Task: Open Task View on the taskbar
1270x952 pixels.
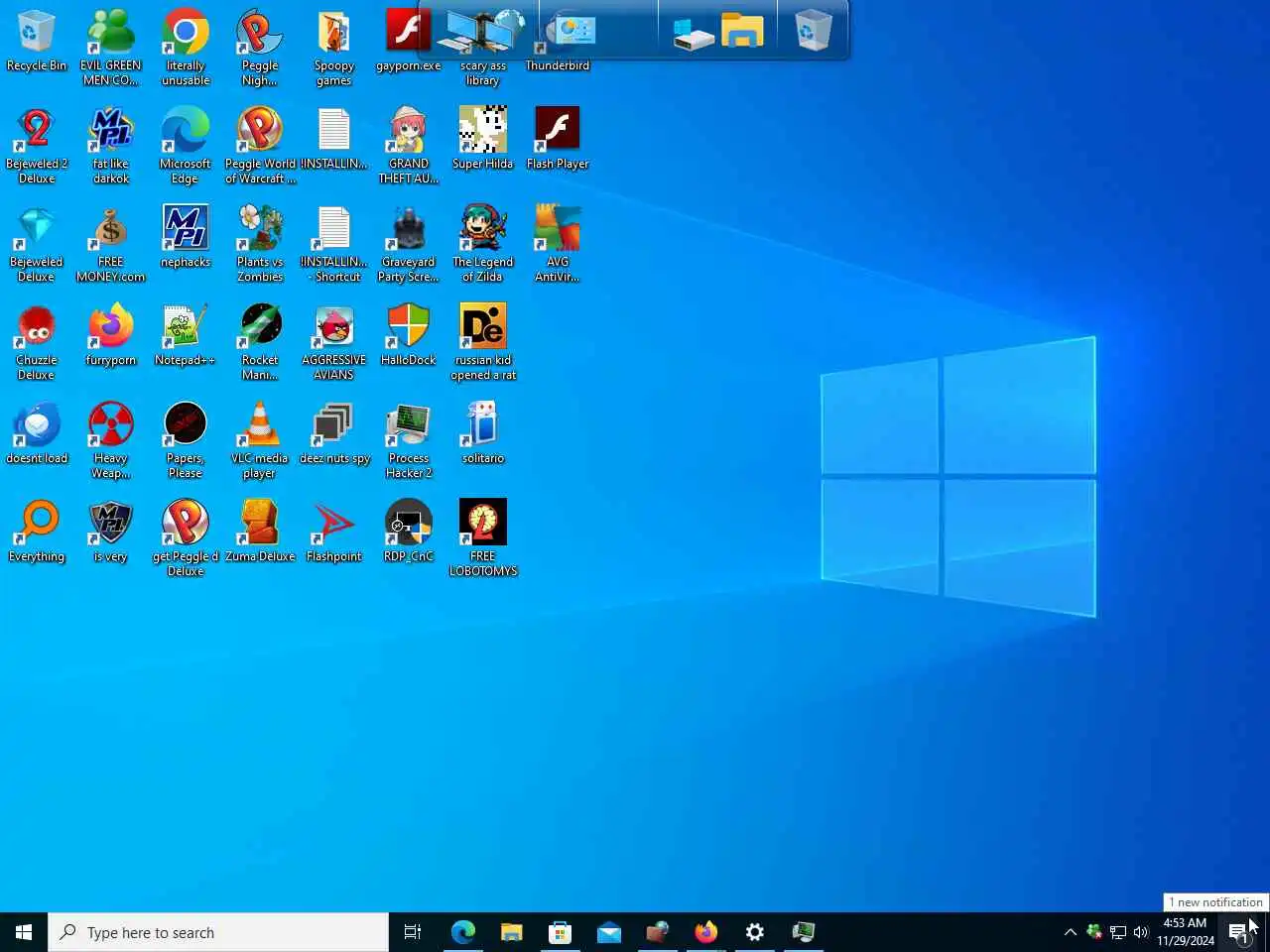Action: pos(413,932)
